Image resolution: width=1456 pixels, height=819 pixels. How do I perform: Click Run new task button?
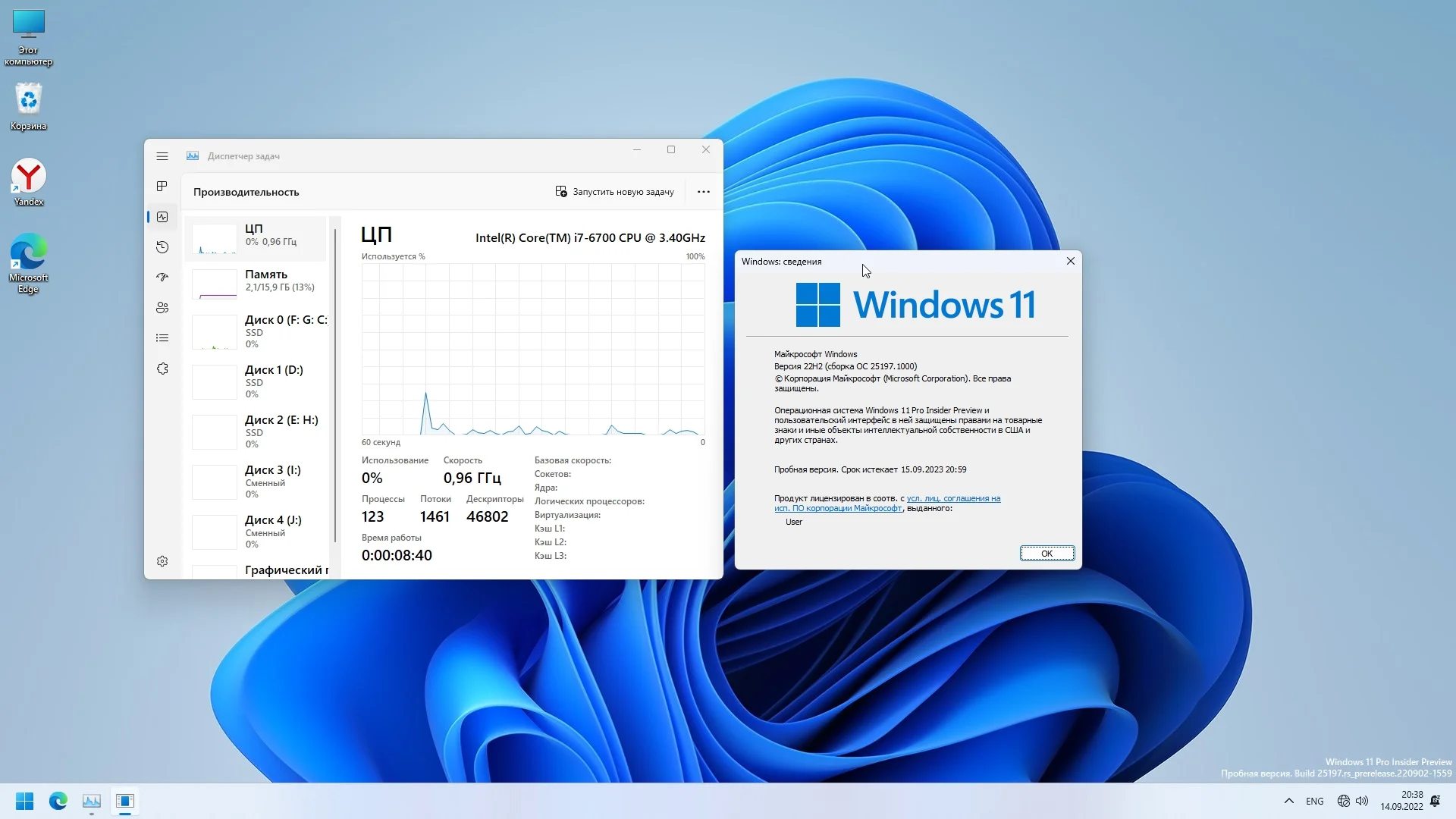pos(614,192)
